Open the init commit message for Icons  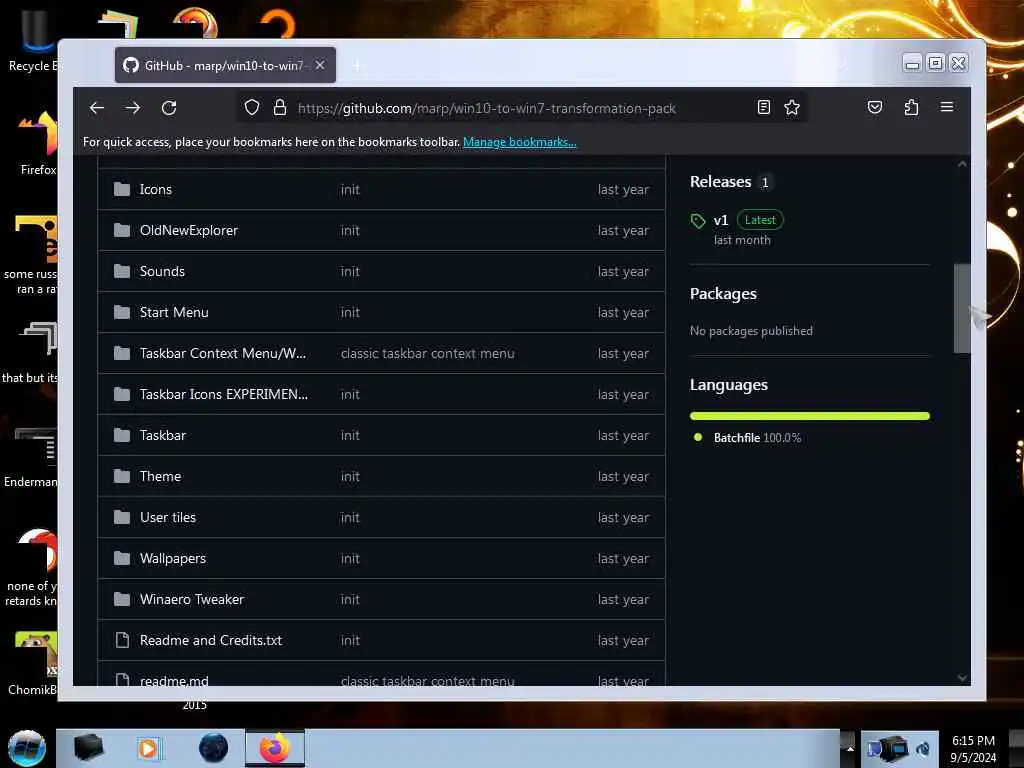[350, 189]
